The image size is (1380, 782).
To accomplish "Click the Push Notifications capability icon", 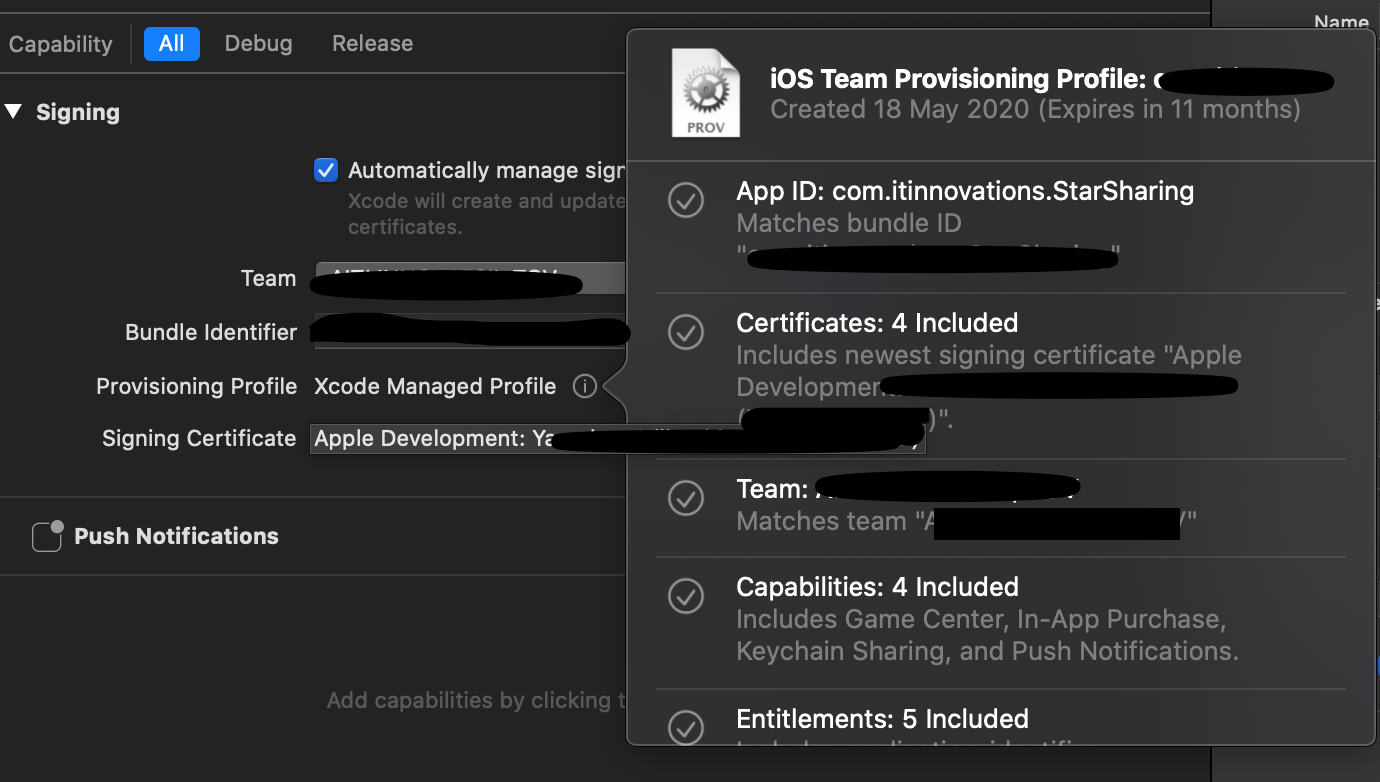I will (x=46, y=536).
